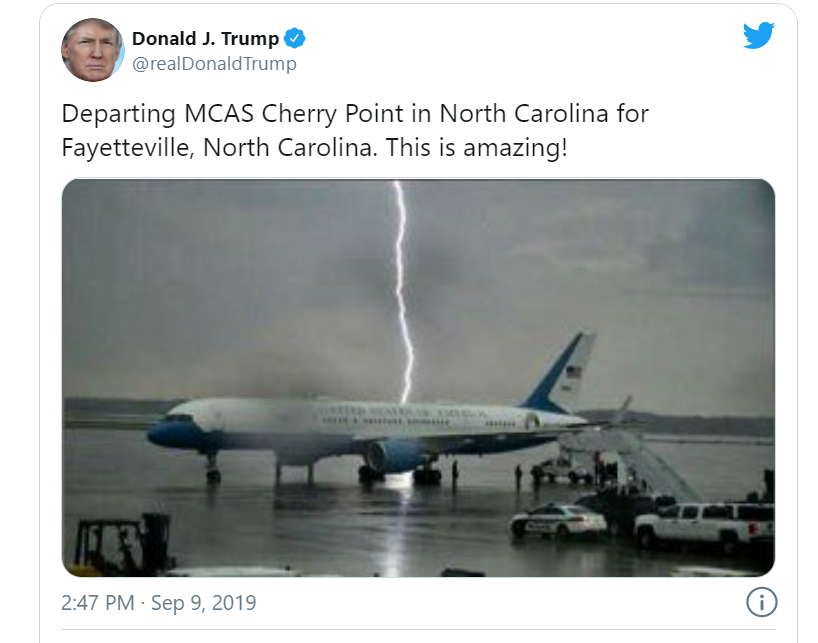
Task: Open the @realDonaldTrump handle link
Action: pyautogui.click(x=214, y=64)
